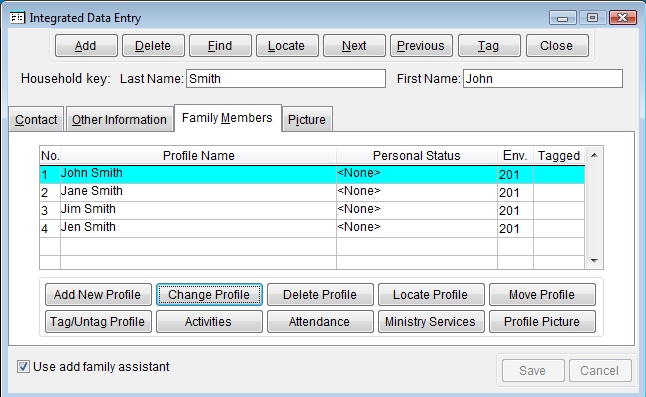Click Delete Profile button
The image size is (646, 397).
point(320,295)
